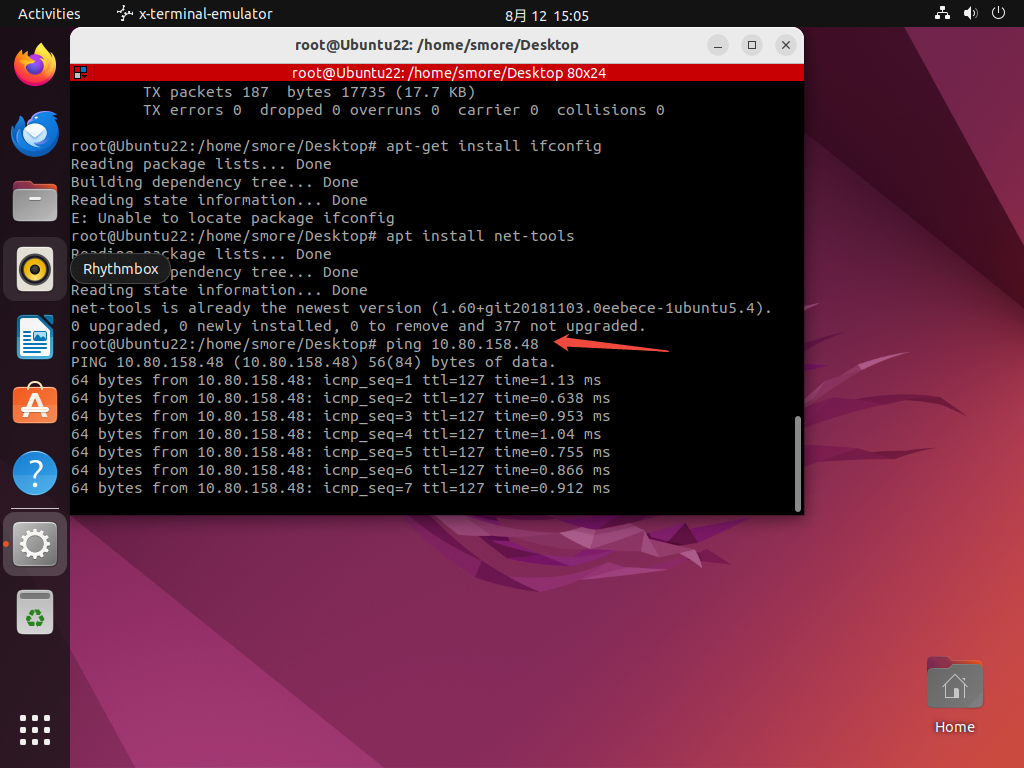
Task: Open the power menu icon
Action: (998, 13)
